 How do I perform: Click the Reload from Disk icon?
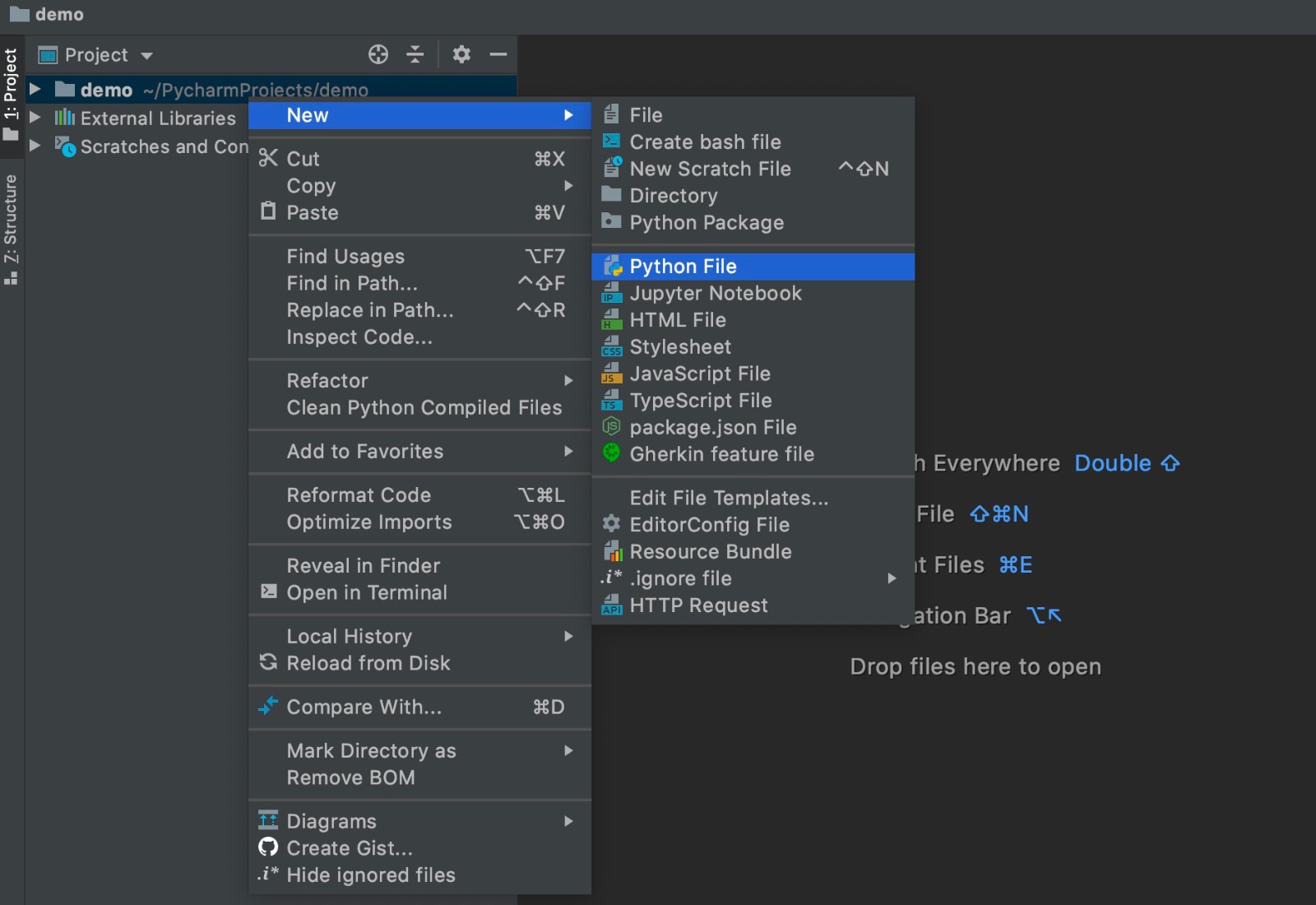pos(268,661)
